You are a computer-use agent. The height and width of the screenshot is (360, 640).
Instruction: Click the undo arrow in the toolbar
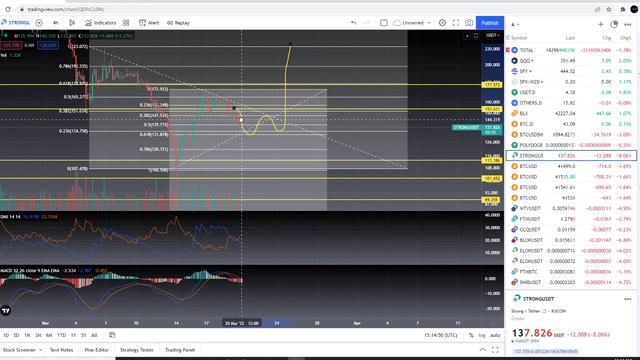pyautogui.click(x=353, y=23)
